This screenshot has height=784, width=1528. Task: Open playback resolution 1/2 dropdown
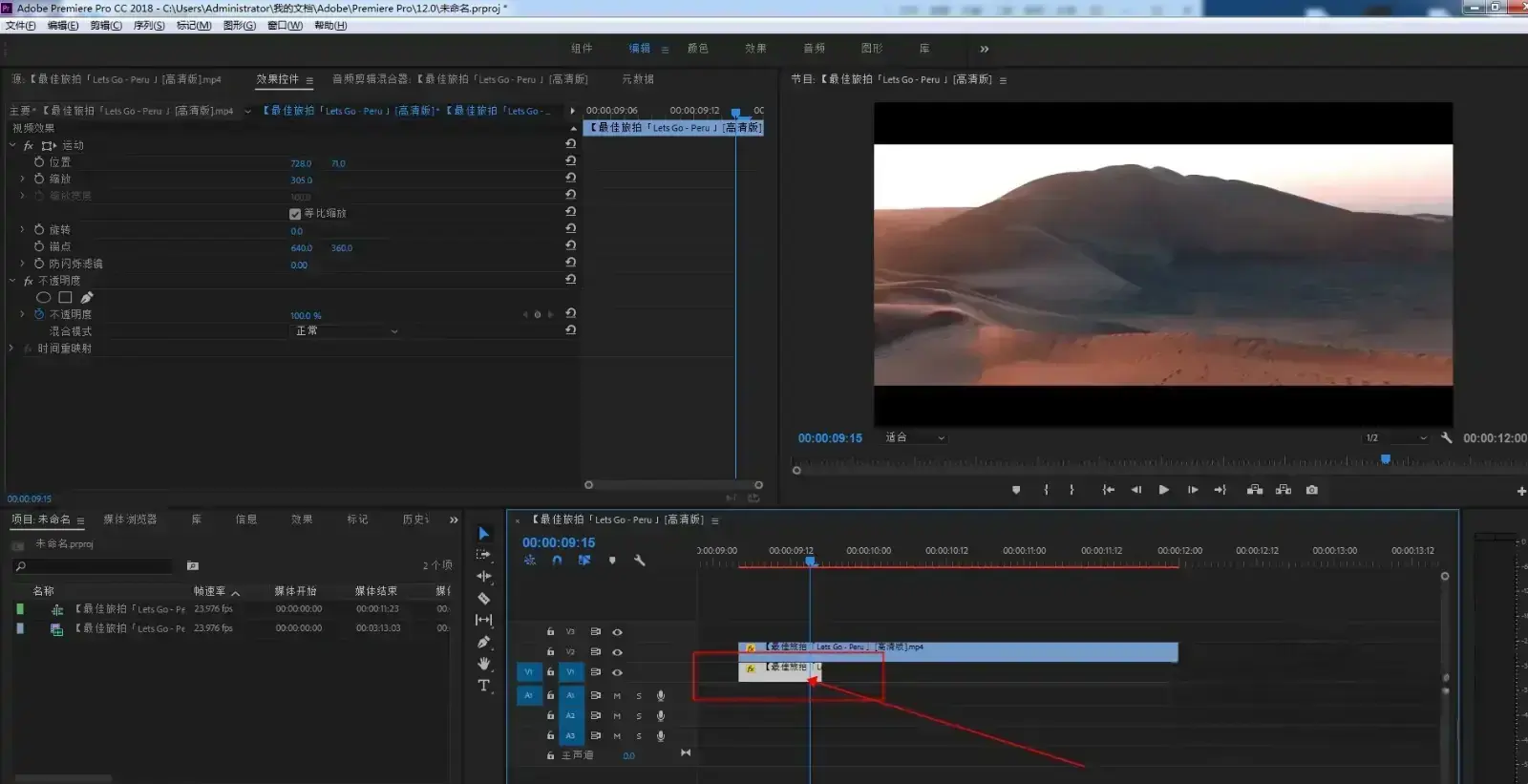click(x=1395, y=437)
